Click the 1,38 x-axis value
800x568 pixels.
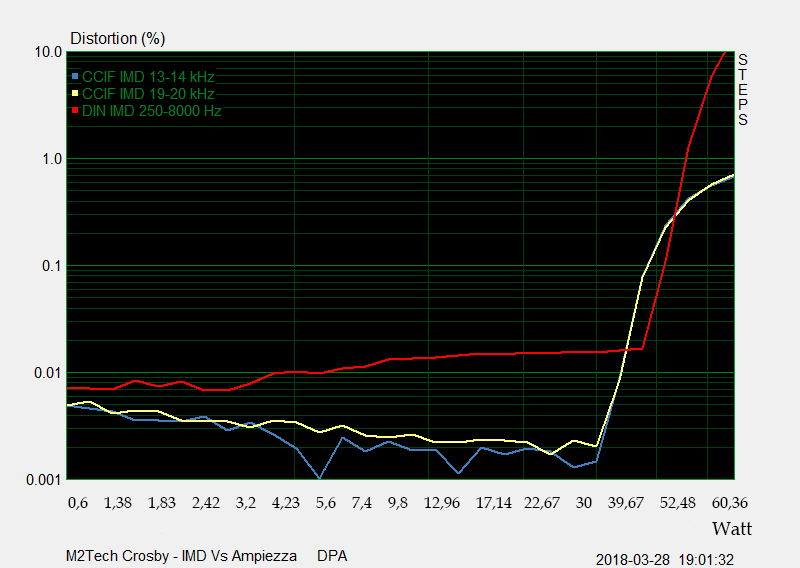click(x=118, y=503)
